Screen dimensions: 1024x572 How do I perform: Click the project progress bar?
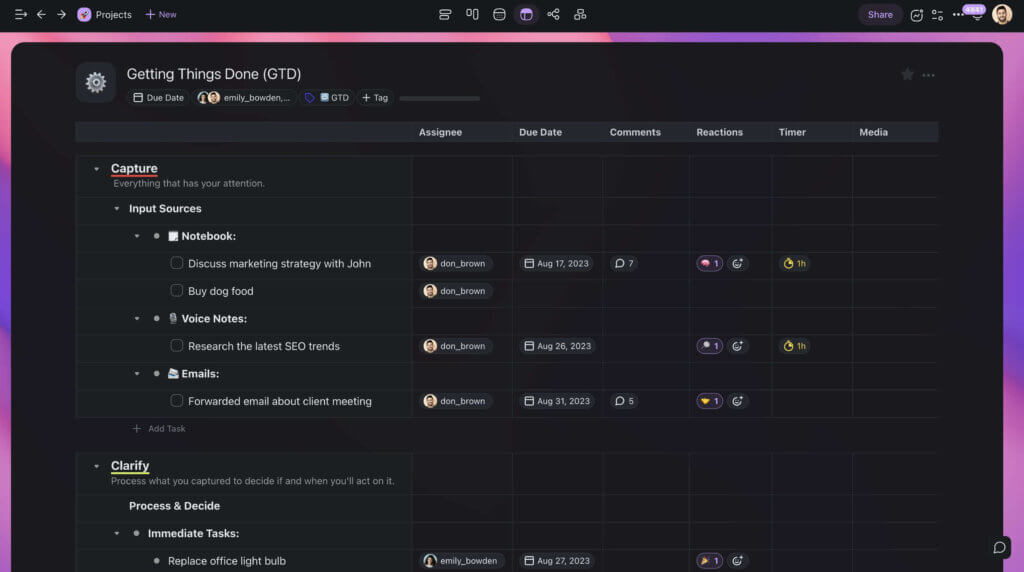click(439, 98)
